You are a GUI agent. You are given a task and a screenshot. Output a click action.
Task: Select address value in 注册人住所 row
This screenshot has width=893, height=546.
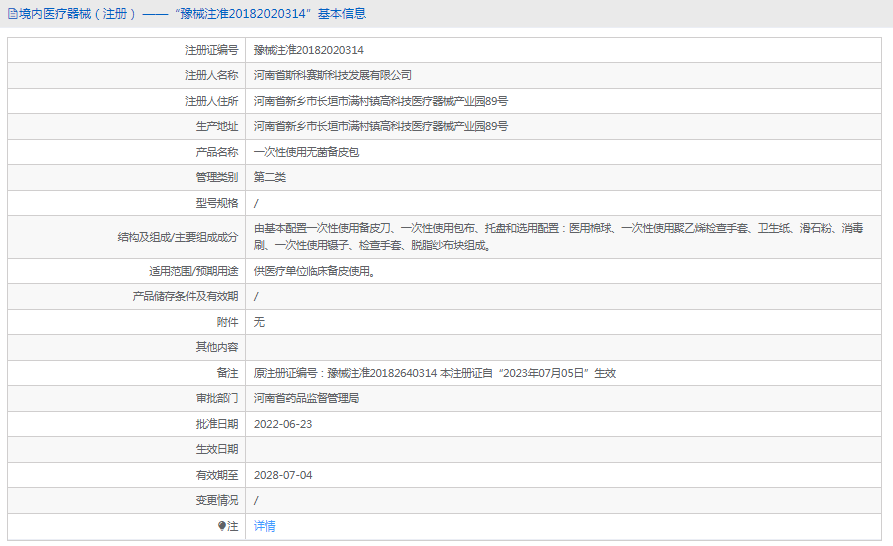coord(380,101)
